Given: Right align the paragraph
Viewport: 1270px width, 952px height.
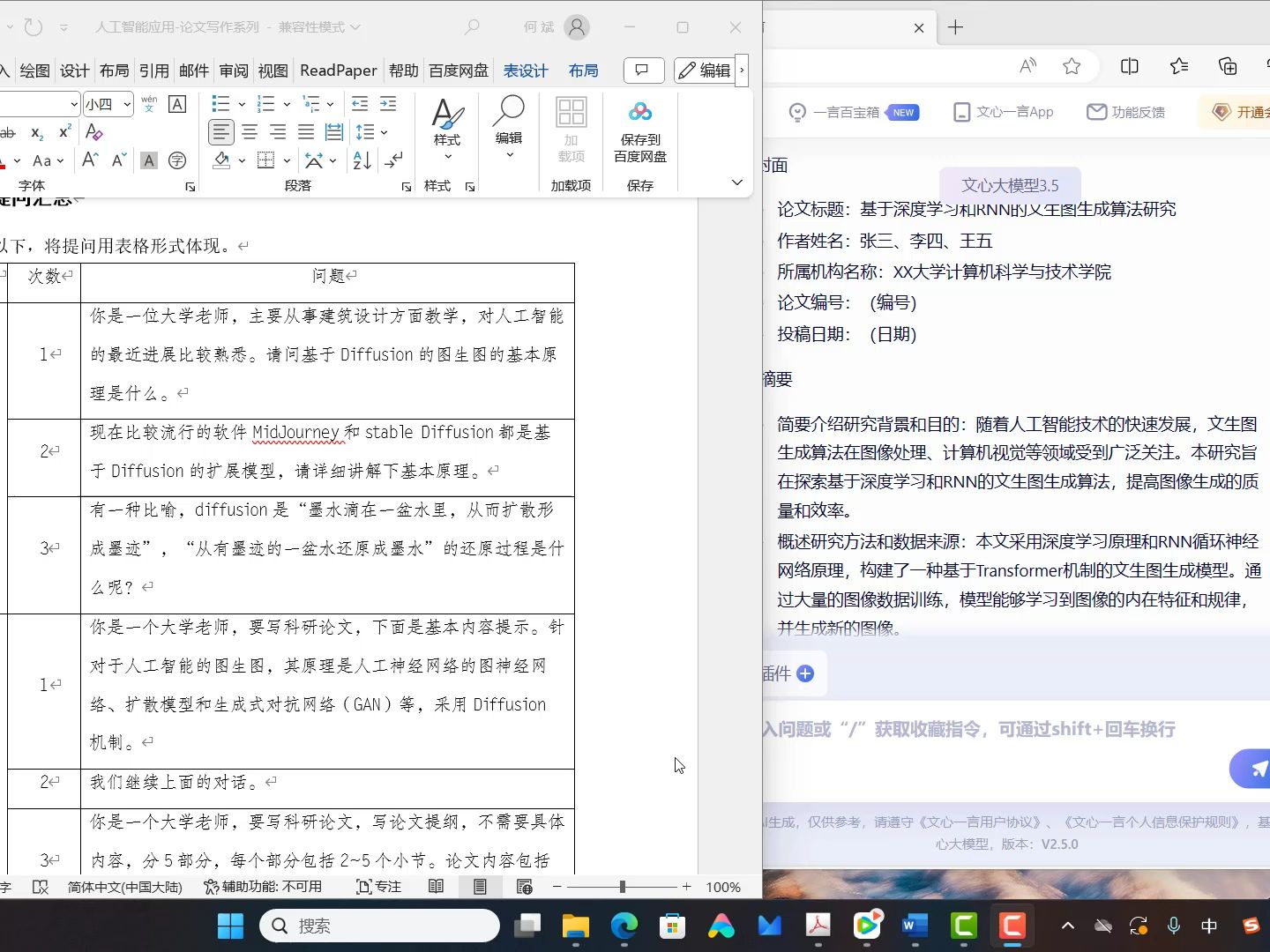Looking at the screenshot, I should (x=278, y=132).
